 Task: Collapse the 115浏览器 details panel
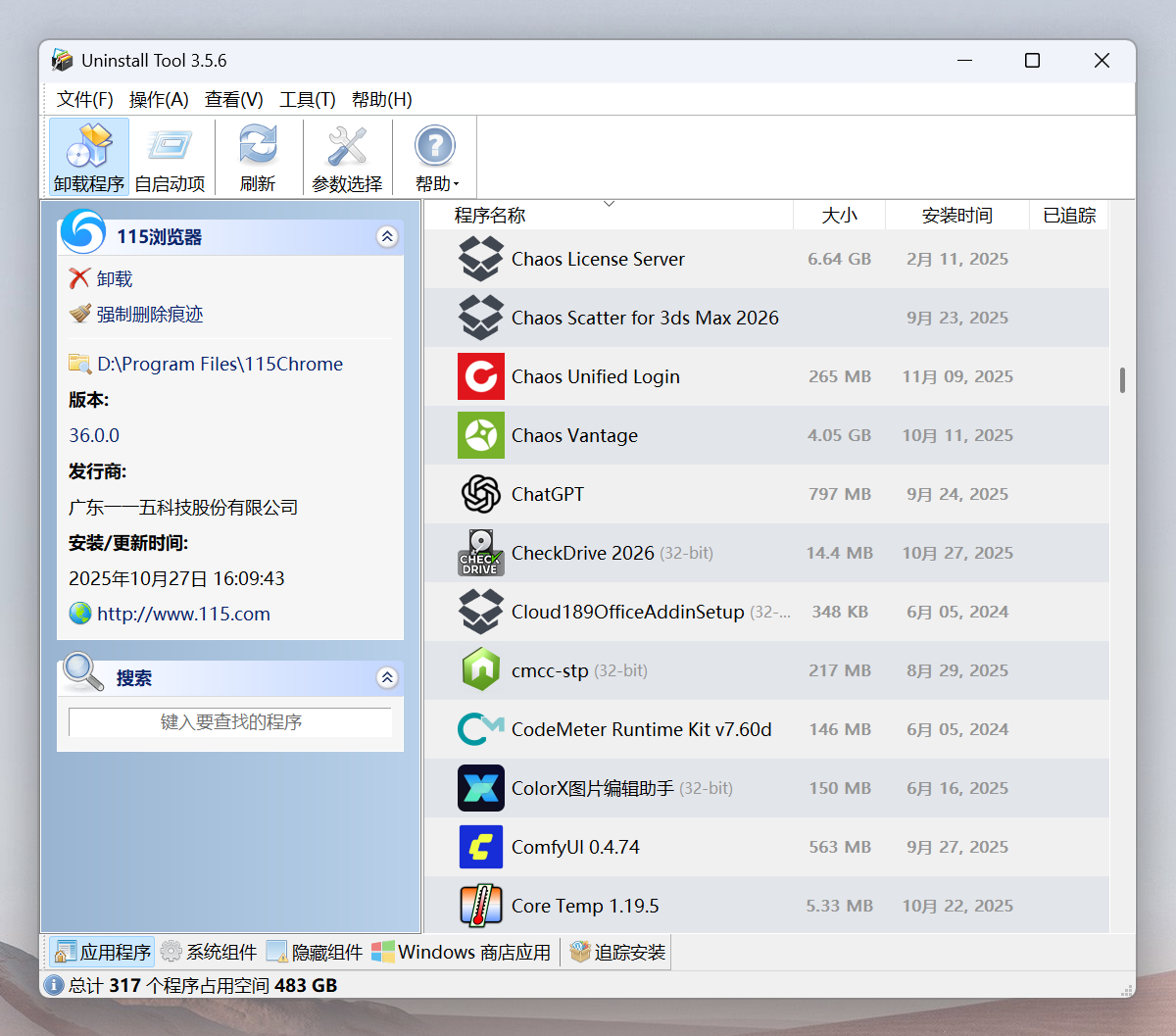point(387,236)
